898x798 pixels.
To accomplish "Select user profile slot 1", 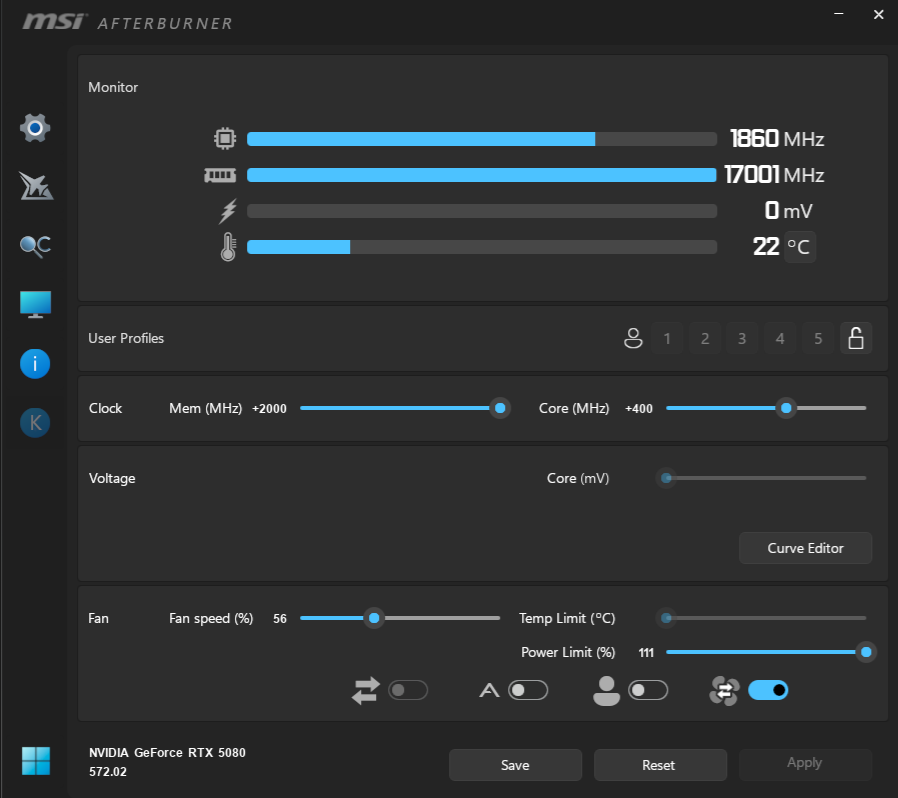I will [667, 339].
